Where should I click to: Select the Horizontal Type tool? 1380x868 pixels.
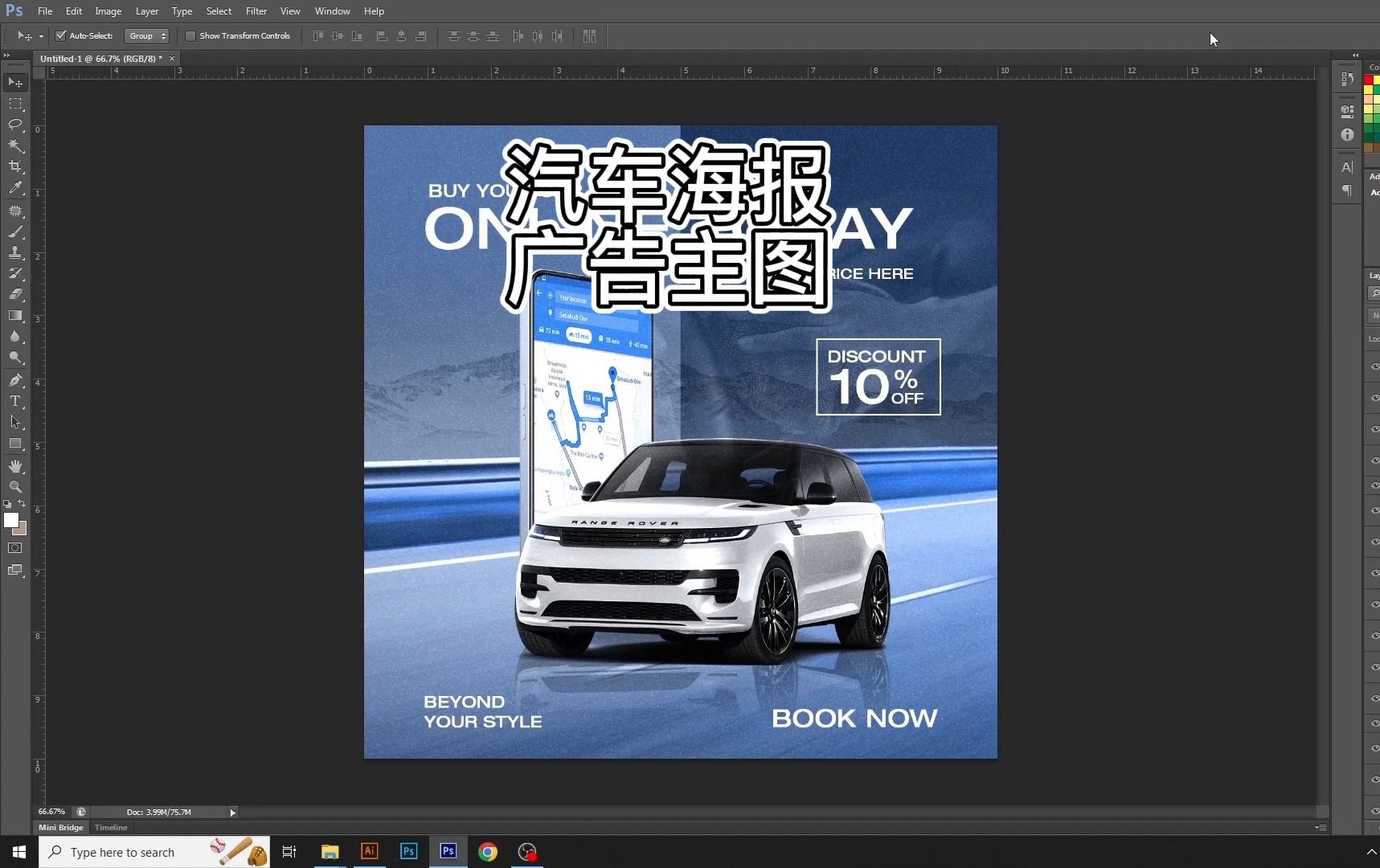point(15,401)
